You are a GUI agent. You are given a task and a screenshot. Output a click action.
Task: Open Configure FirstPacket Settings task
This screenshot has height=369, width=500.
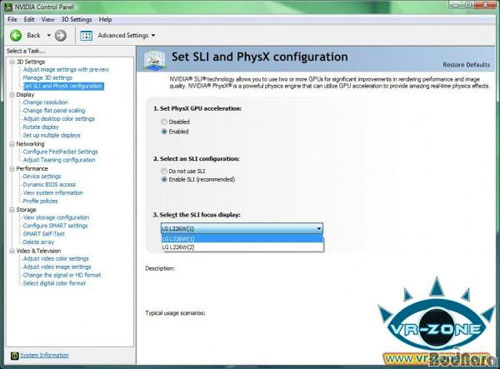60,152
